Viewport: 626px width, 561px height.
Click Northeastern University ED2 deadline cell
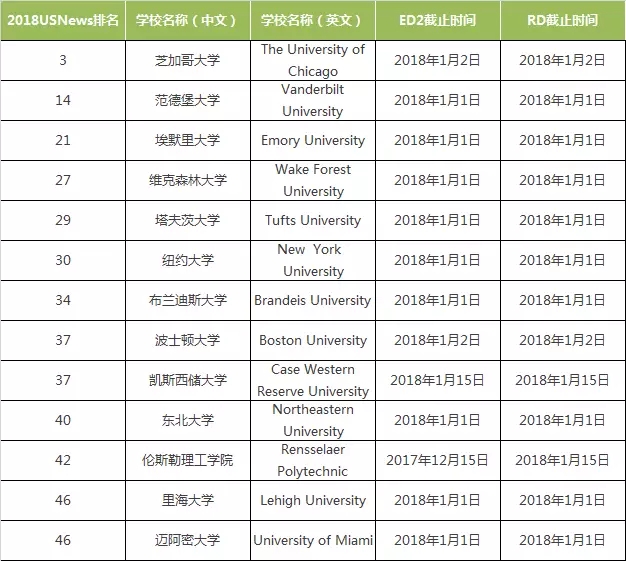coord(438,420)
